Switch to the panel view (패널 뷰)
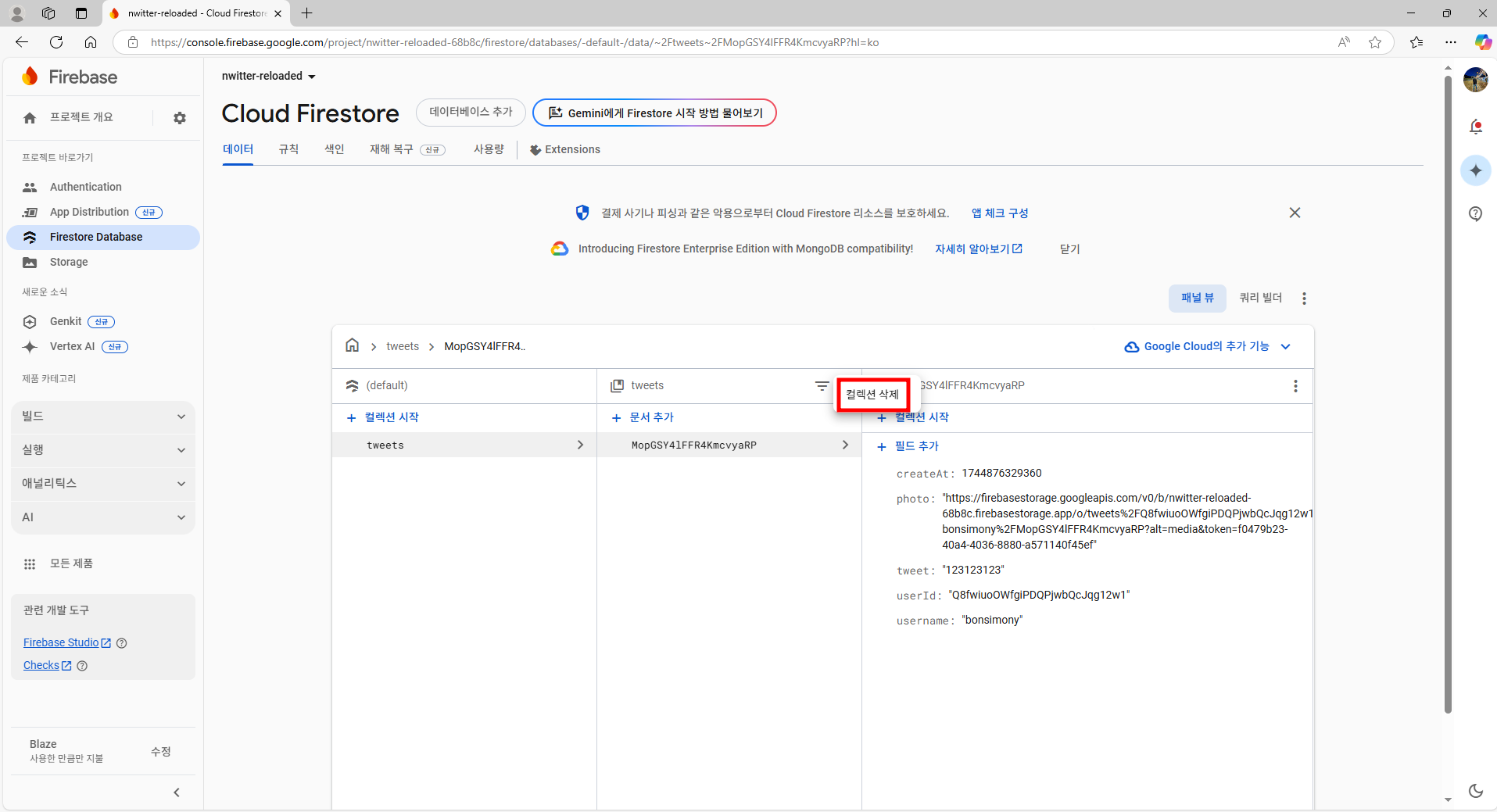The image size is (1497, 812). click(x=1198, y=298)
